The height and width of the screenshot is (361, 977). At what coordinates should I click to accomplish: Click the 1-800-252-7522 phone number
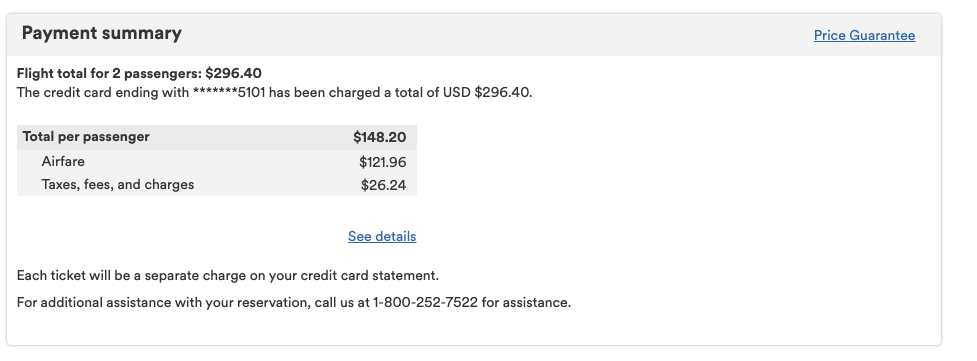(x=426, y=303)
